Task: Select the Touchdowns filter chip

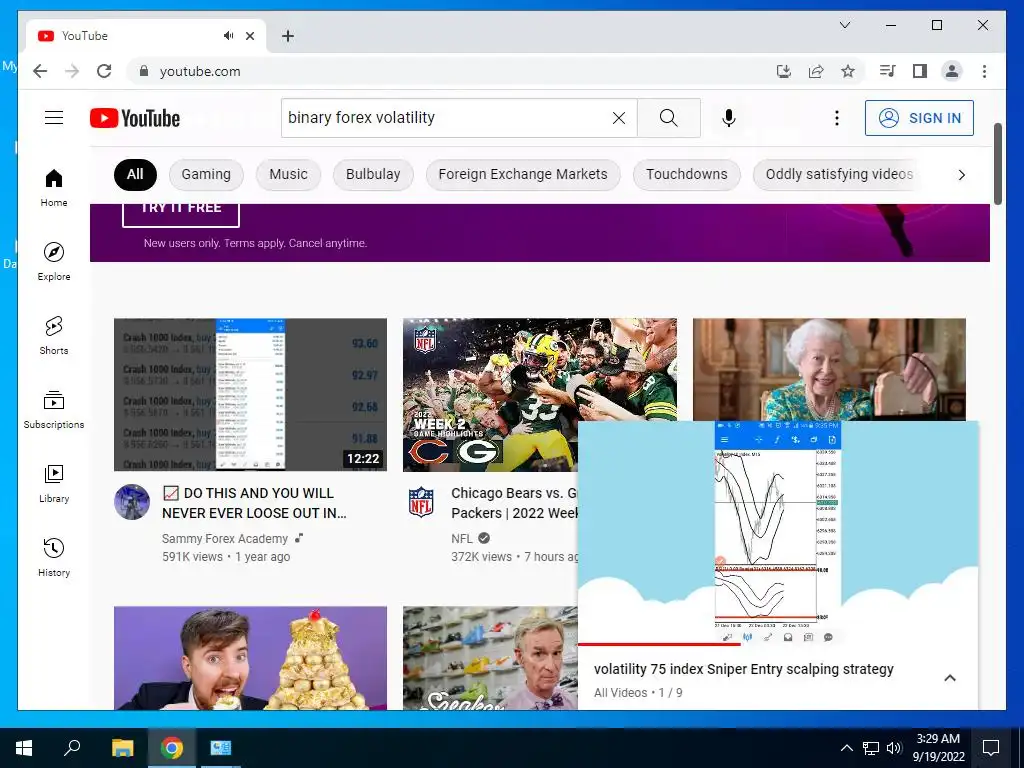Action: click(x=686, y=174)
